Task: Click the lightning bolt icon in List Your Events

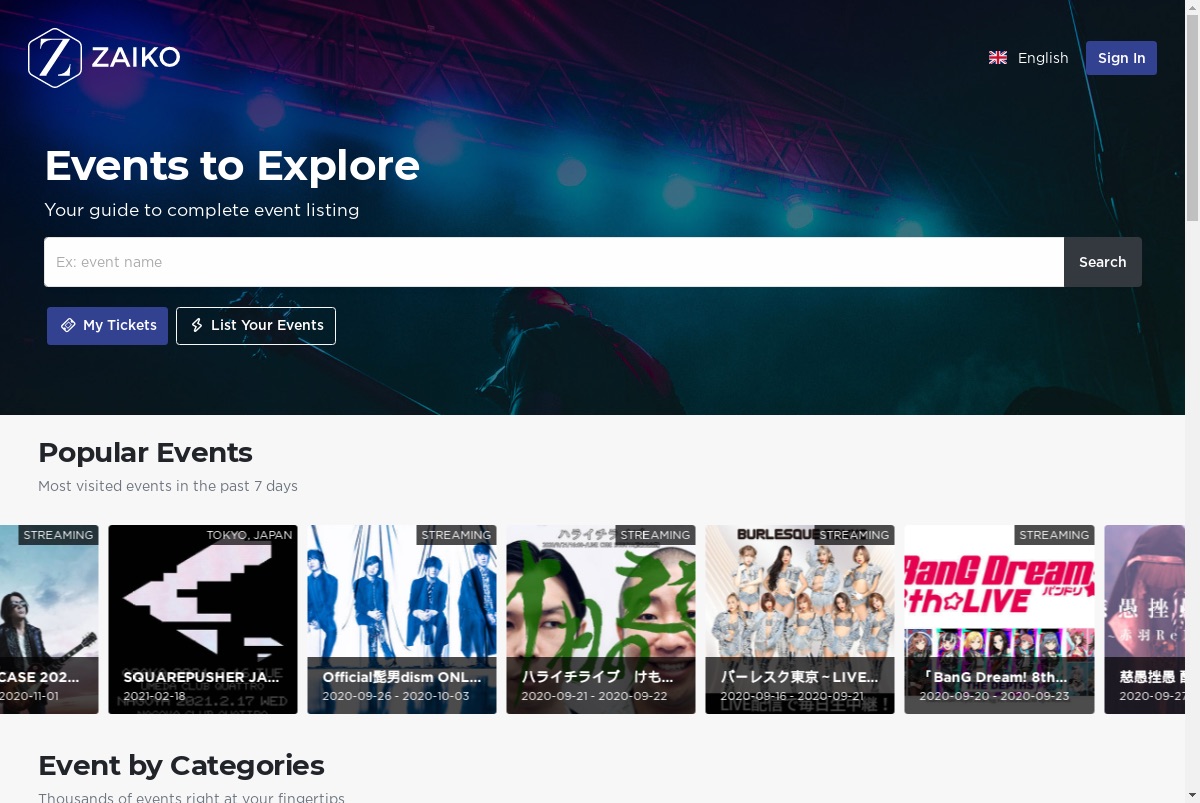Action: [197, 325]
